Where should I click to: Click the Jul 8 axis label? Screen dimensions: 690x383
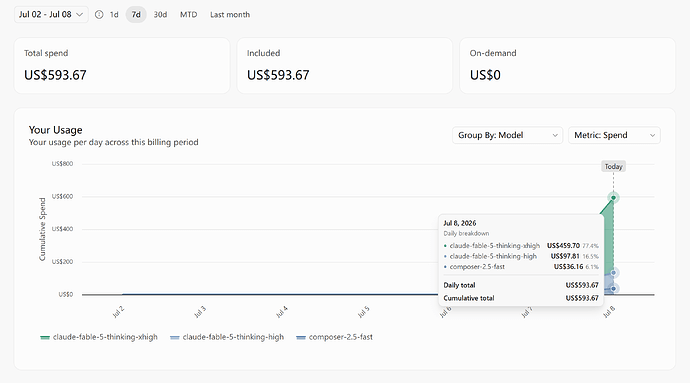609,312
